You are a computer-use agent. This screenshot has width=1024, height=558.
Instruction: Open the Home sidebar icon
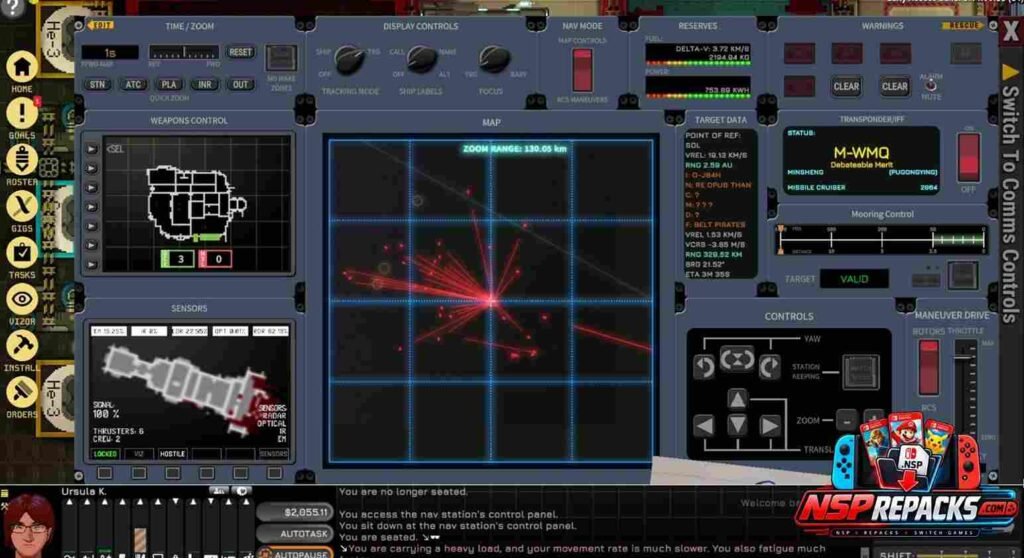pos(22,67)
